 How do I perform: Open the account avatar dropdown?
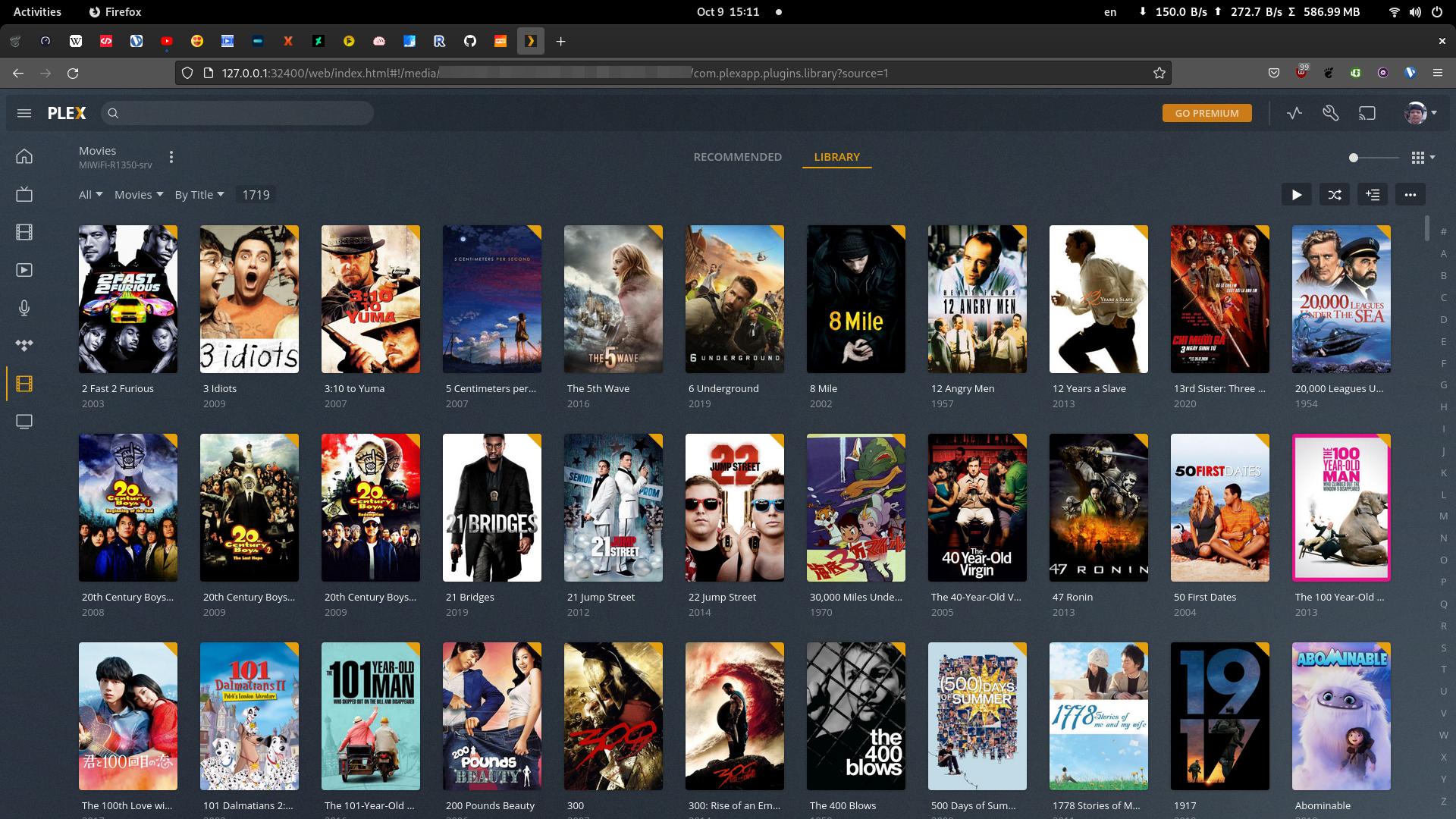tap(1420, 113)
